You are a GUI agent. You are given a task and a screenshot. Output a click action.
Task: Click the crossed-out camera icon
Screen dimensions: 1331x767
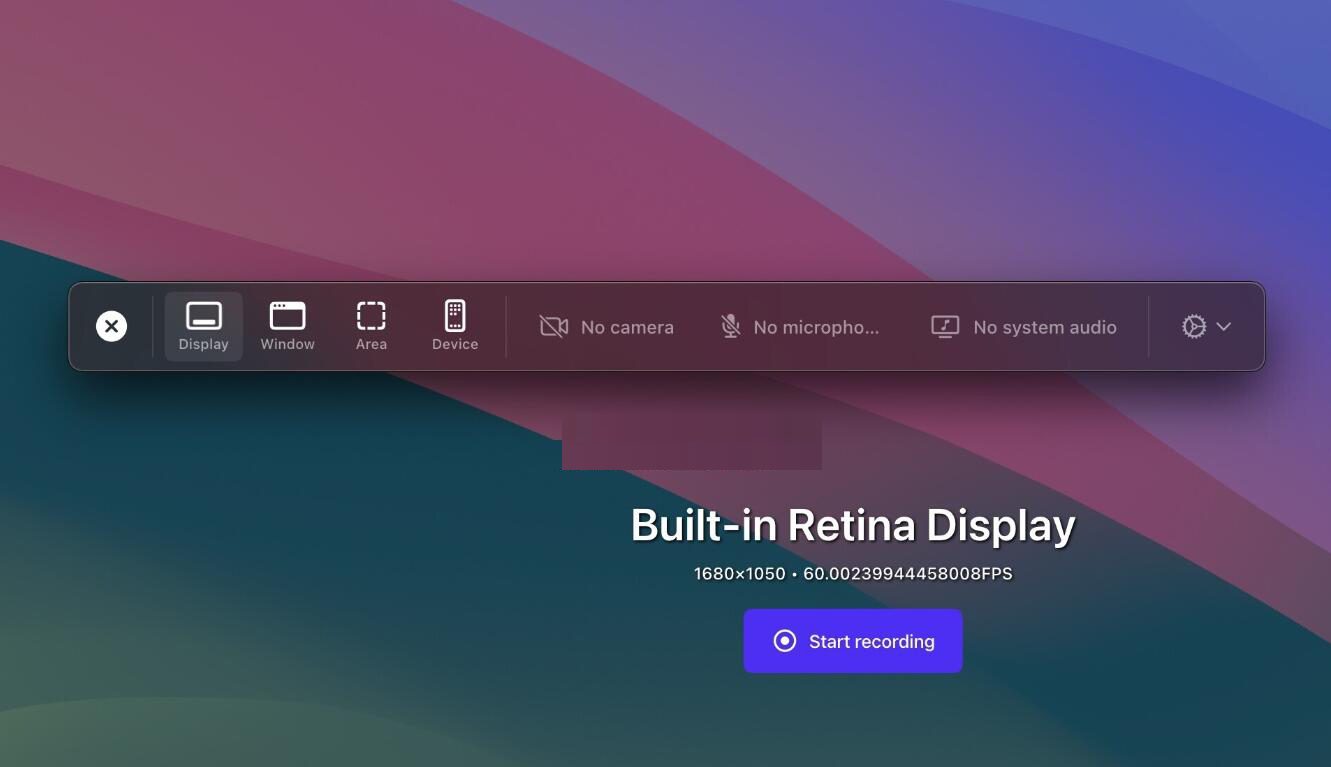click(x=554, y=327)
